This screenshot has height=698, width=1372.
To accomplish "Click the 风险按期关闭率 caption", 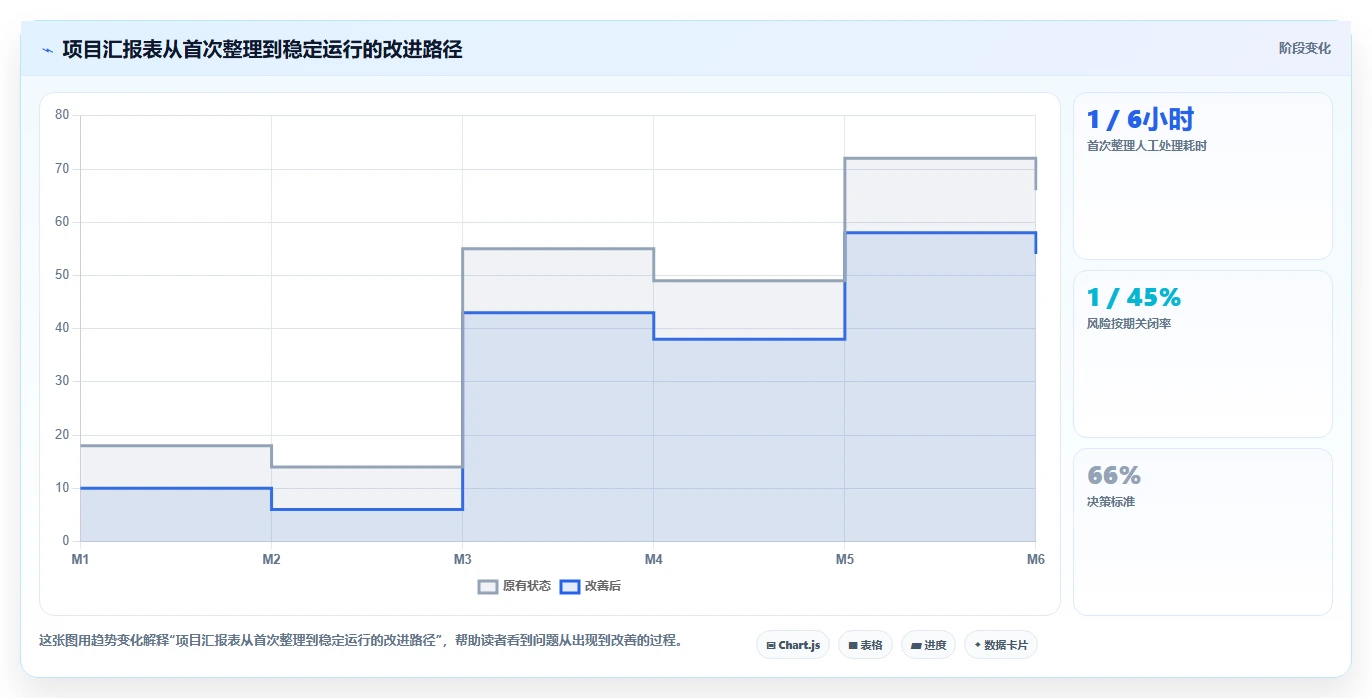I will [1129, 324].
